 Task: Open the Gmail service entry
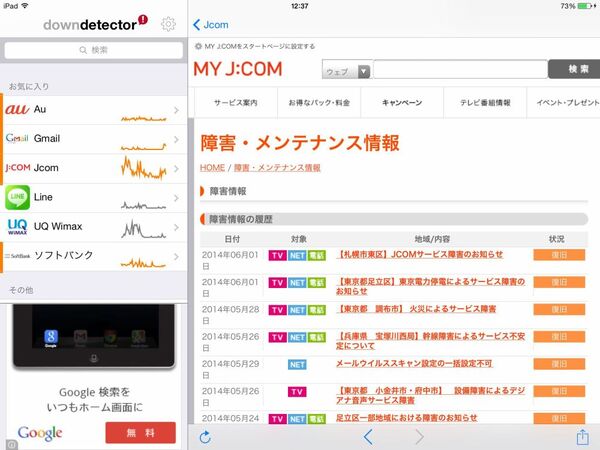pyautogui.click(x=95, y=139)
